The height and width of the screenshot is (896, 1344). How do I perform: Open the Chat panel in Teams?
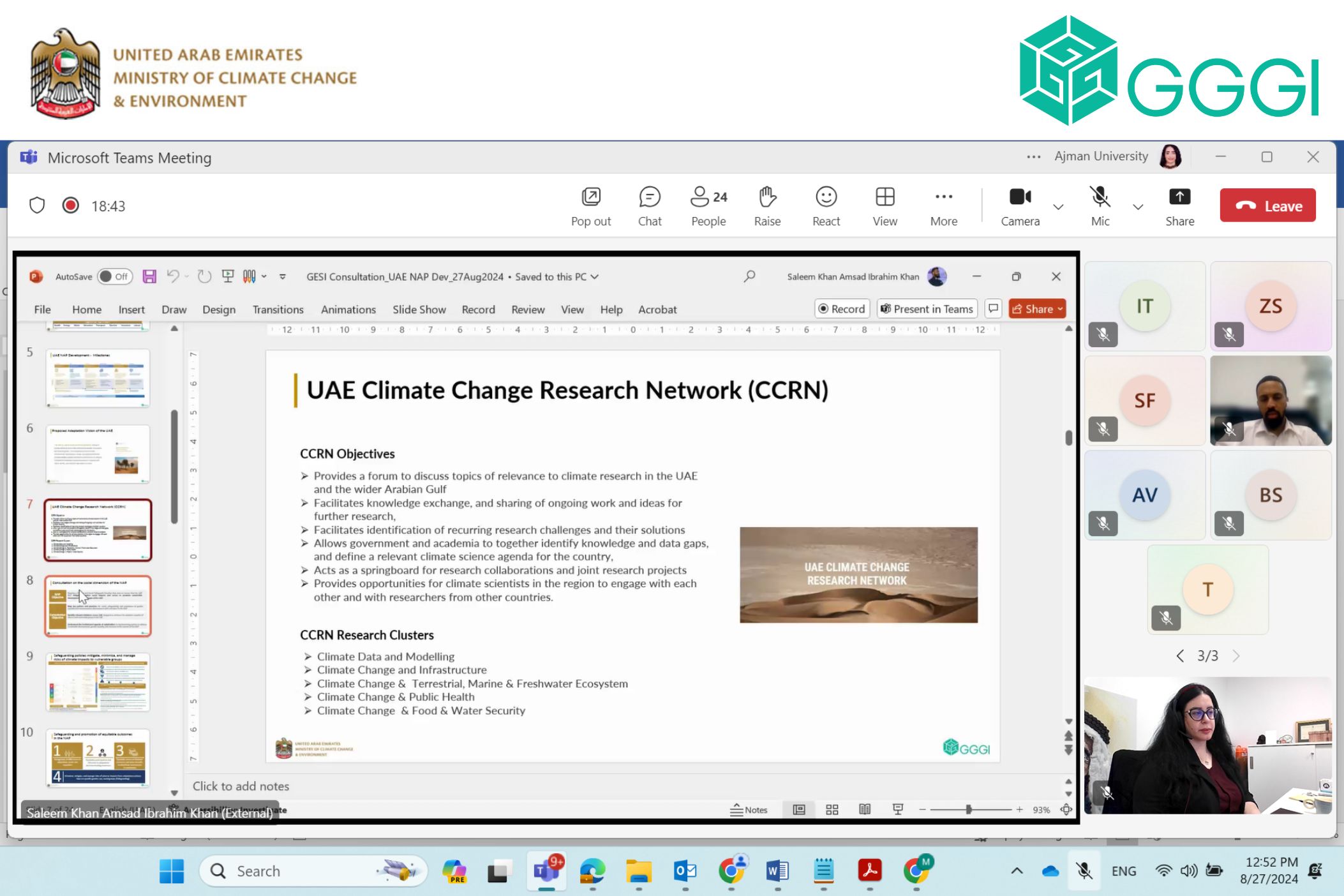tap(649, 205)
